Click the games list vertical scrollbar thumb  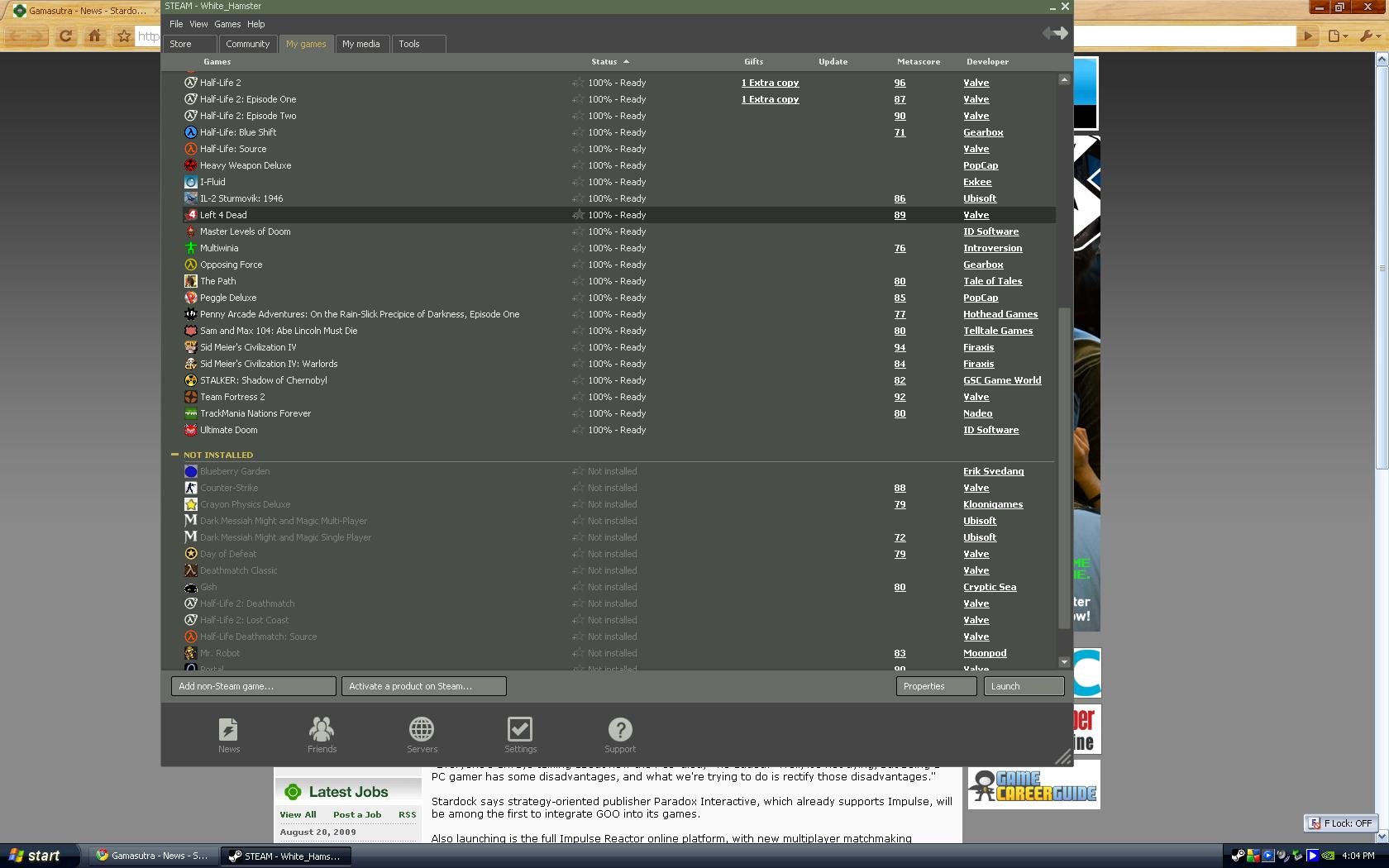point(1064,467)
